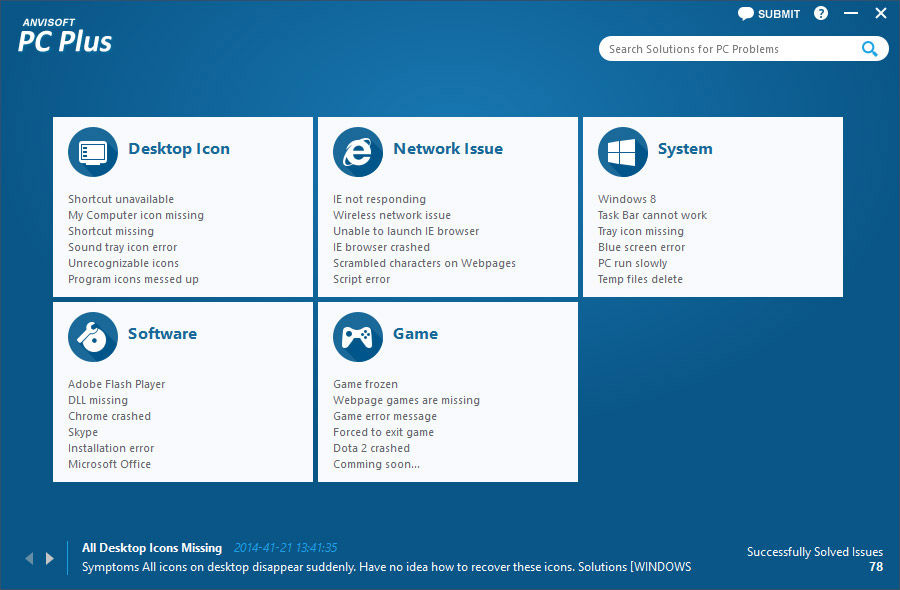Click 'Task Bar cannot work' entry
900x590 pixels.
point(652,215)
